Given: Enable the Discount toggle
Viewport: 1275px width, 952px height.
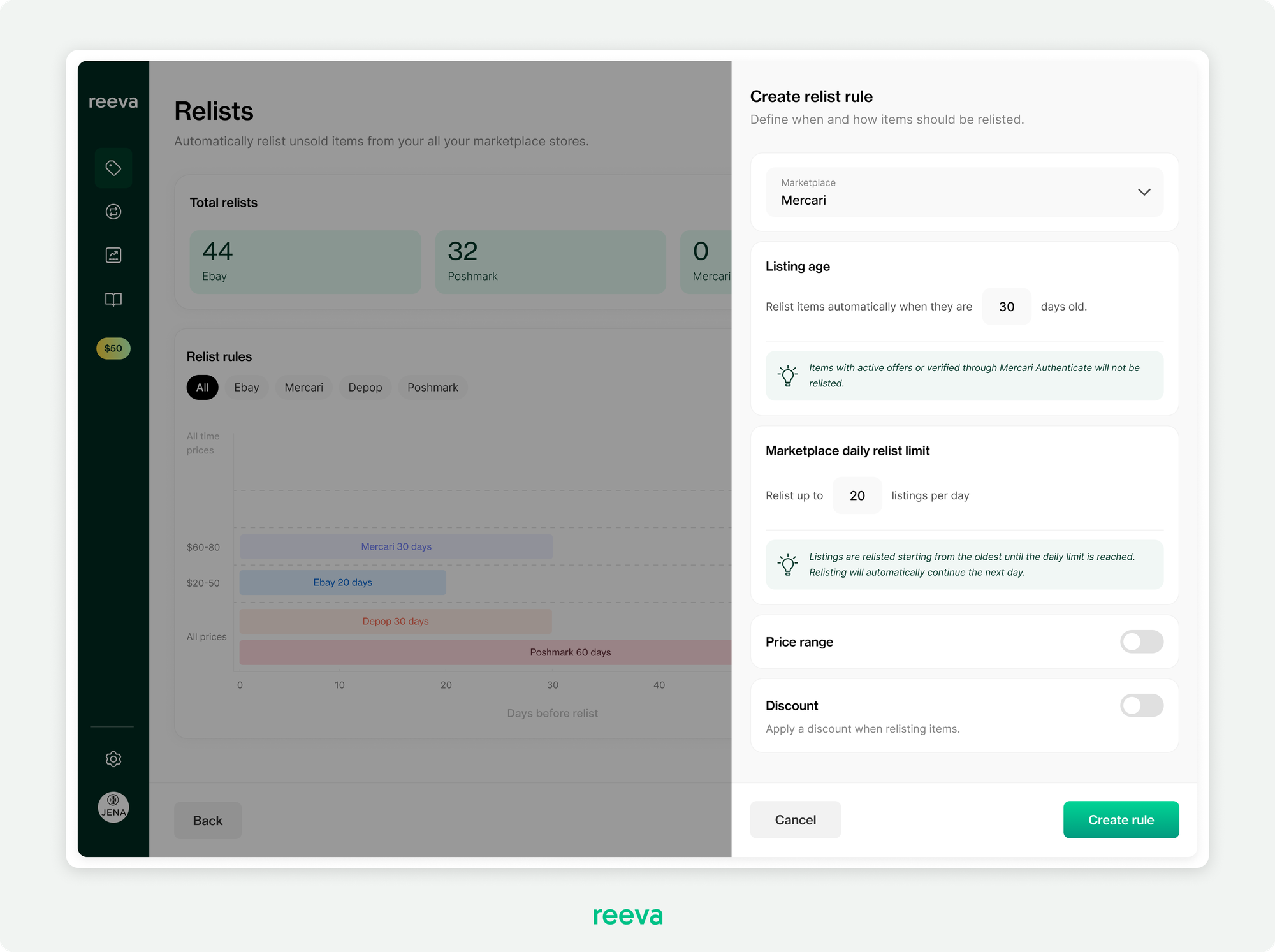Looking at the screenshot, I should [x=1142, y=705].
